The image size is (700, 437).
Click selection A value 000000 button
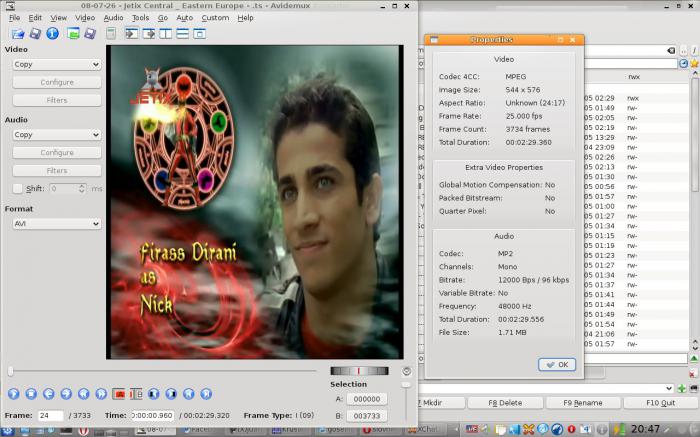click(x=367, y=399)
